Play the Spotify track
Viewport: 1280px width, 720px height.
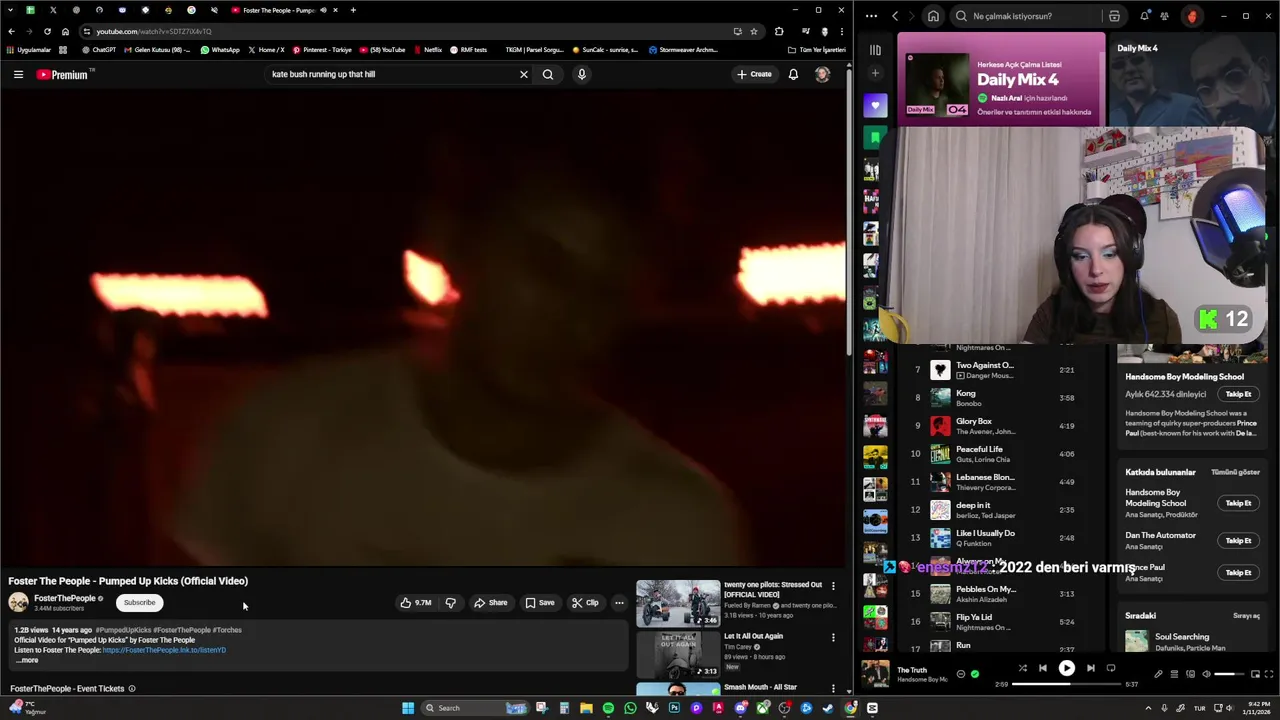pos(1066,668)
